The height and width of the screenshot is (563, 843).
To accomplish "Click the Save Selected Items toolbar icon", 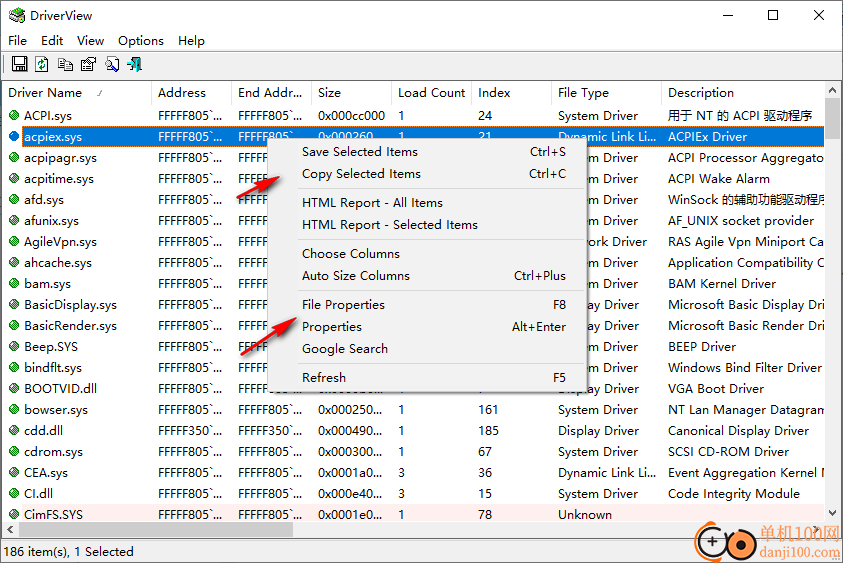I will (19, 65).
